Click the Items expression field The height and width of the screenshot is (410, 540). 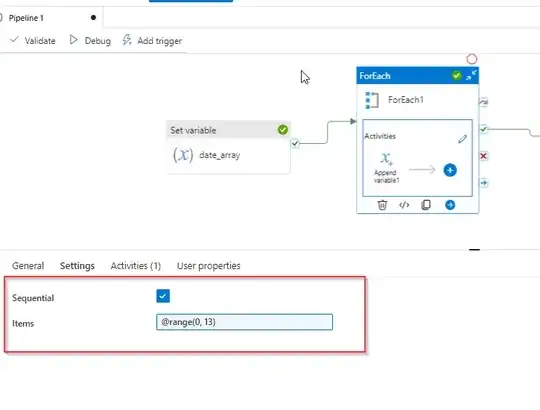(245, 322)
